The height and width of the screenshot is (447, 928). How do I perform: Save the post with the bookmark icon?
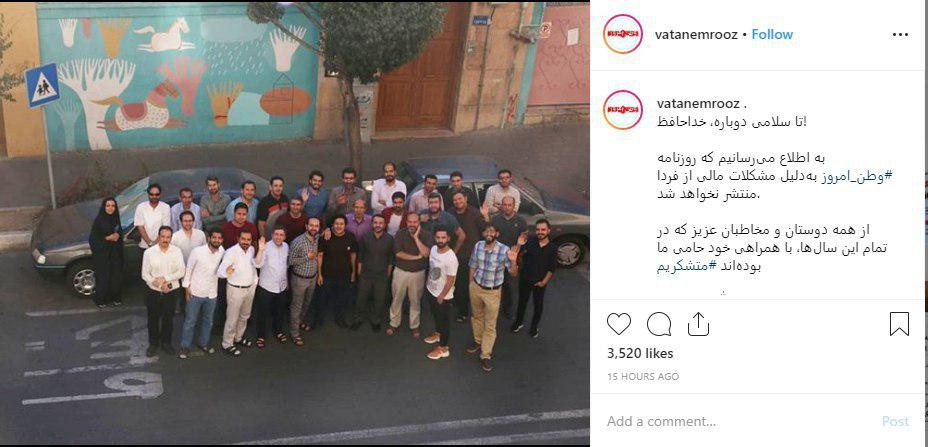[899, 324]
